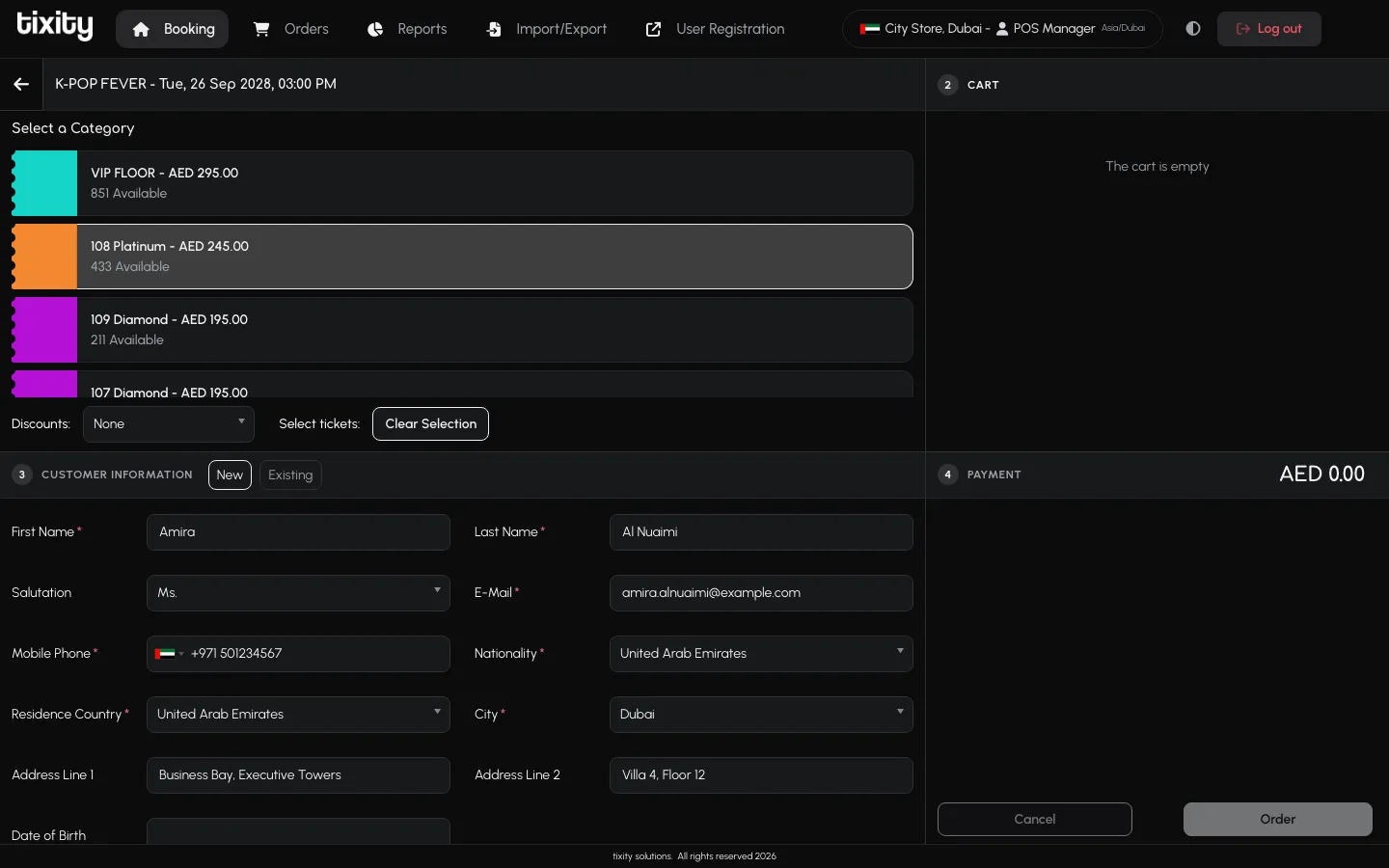Click the Last Name input field
1389x868 pixels.
pos(761,532)
